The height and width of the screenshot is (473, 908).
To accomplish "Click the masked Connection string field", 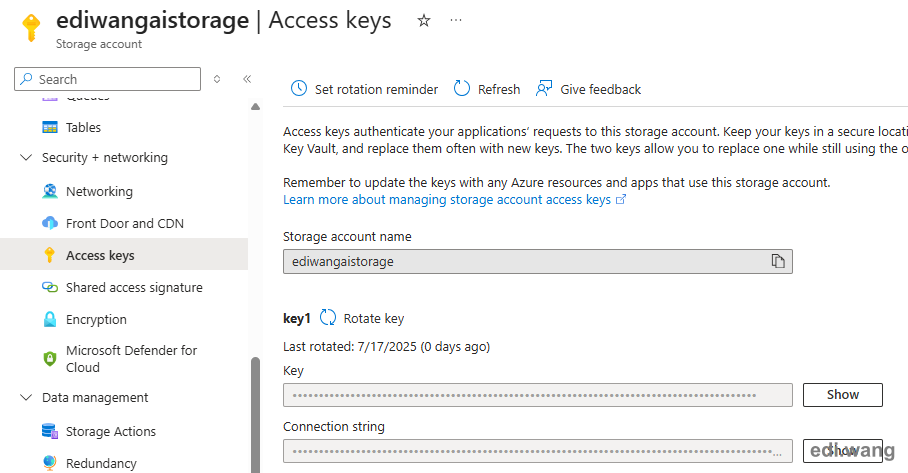I will (537, 451).
